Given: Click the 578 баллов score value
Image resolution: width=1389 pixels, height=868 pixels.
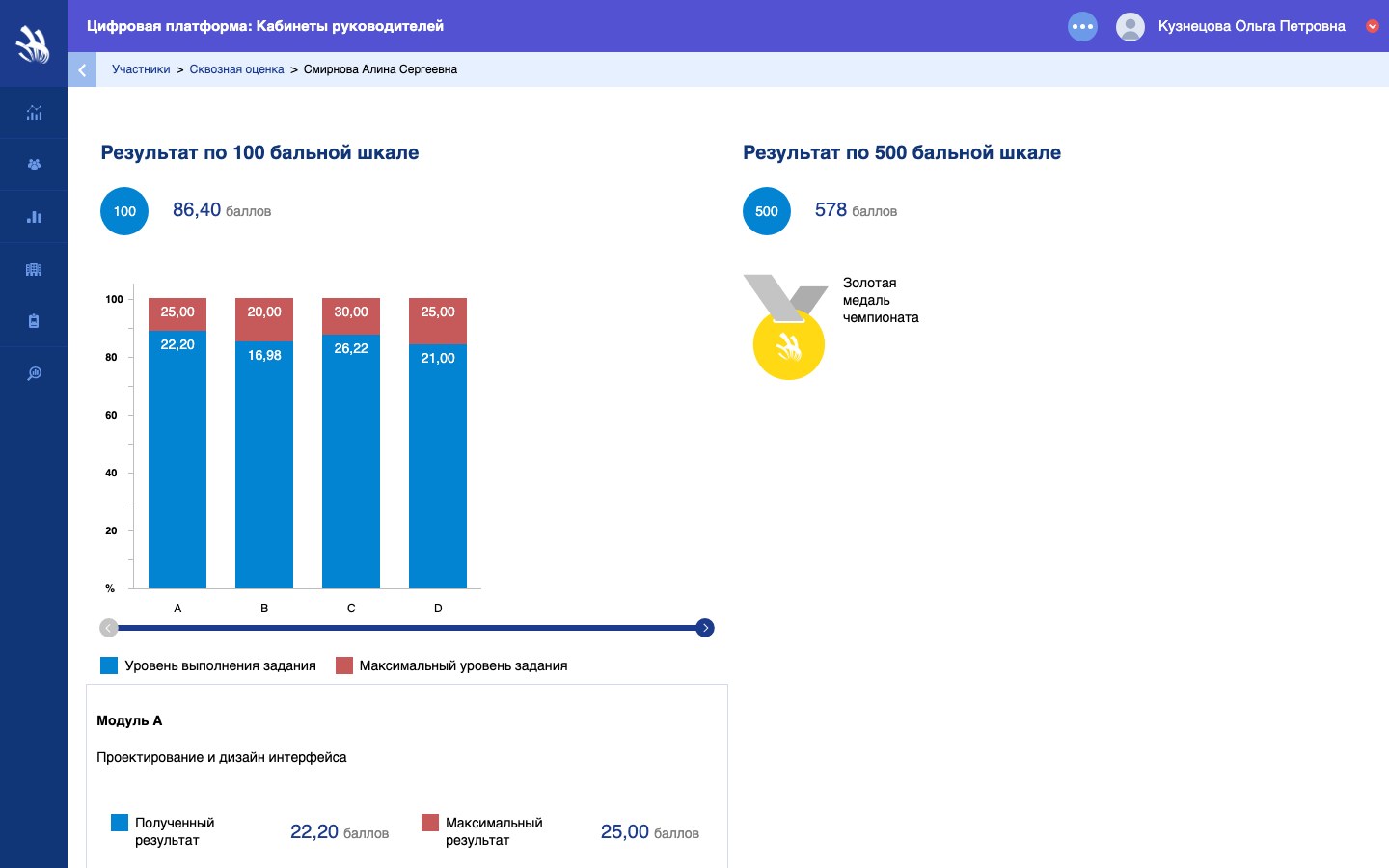Looking at the screenshot, I should 856,210.
